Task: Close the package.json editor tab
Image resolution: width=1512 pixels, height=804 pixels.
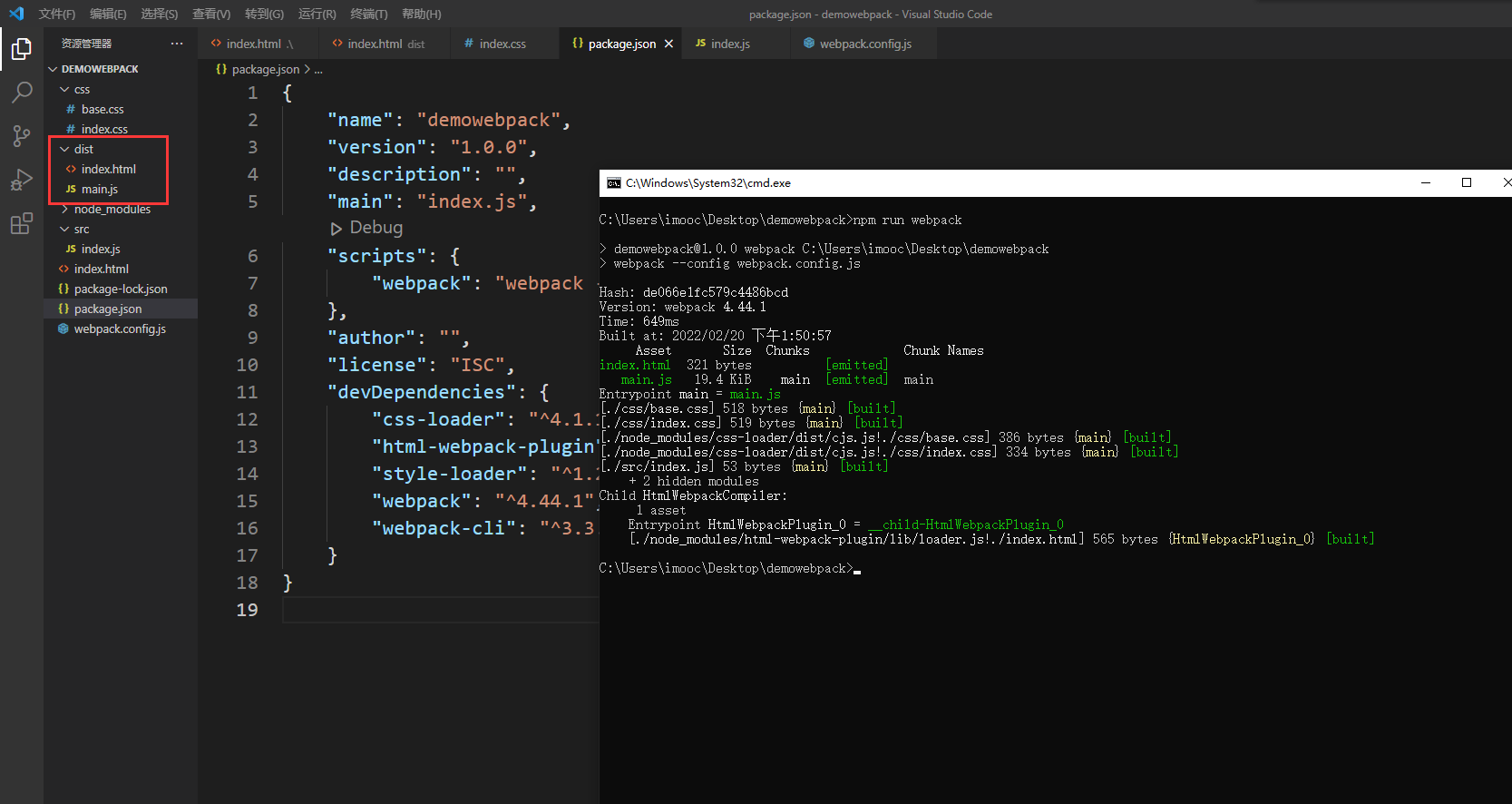Action: click(668, 44)
